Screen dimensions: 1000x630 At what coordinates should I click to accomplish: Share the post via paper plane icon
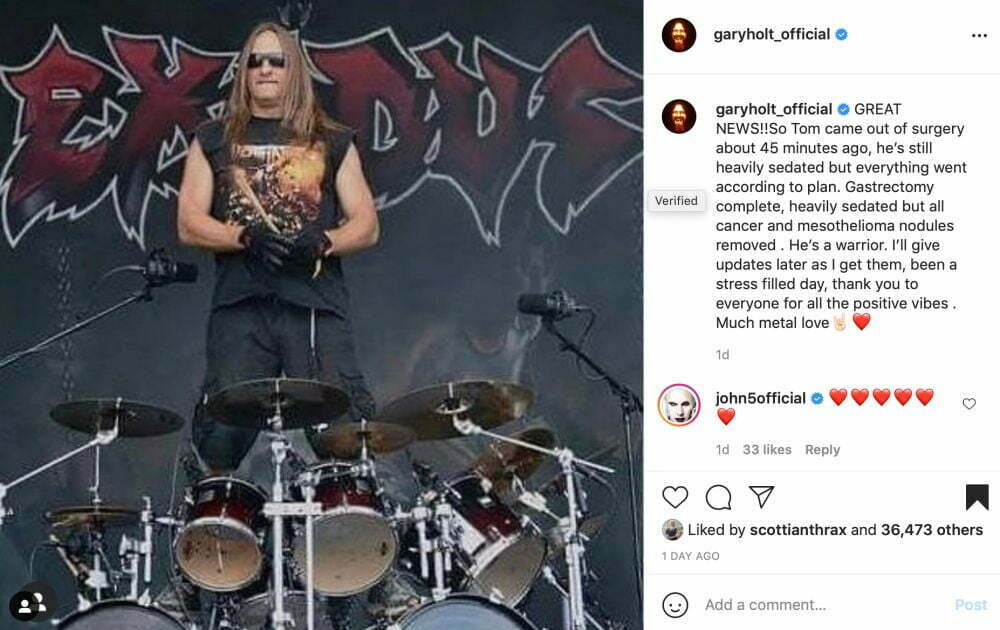point(761,496)
